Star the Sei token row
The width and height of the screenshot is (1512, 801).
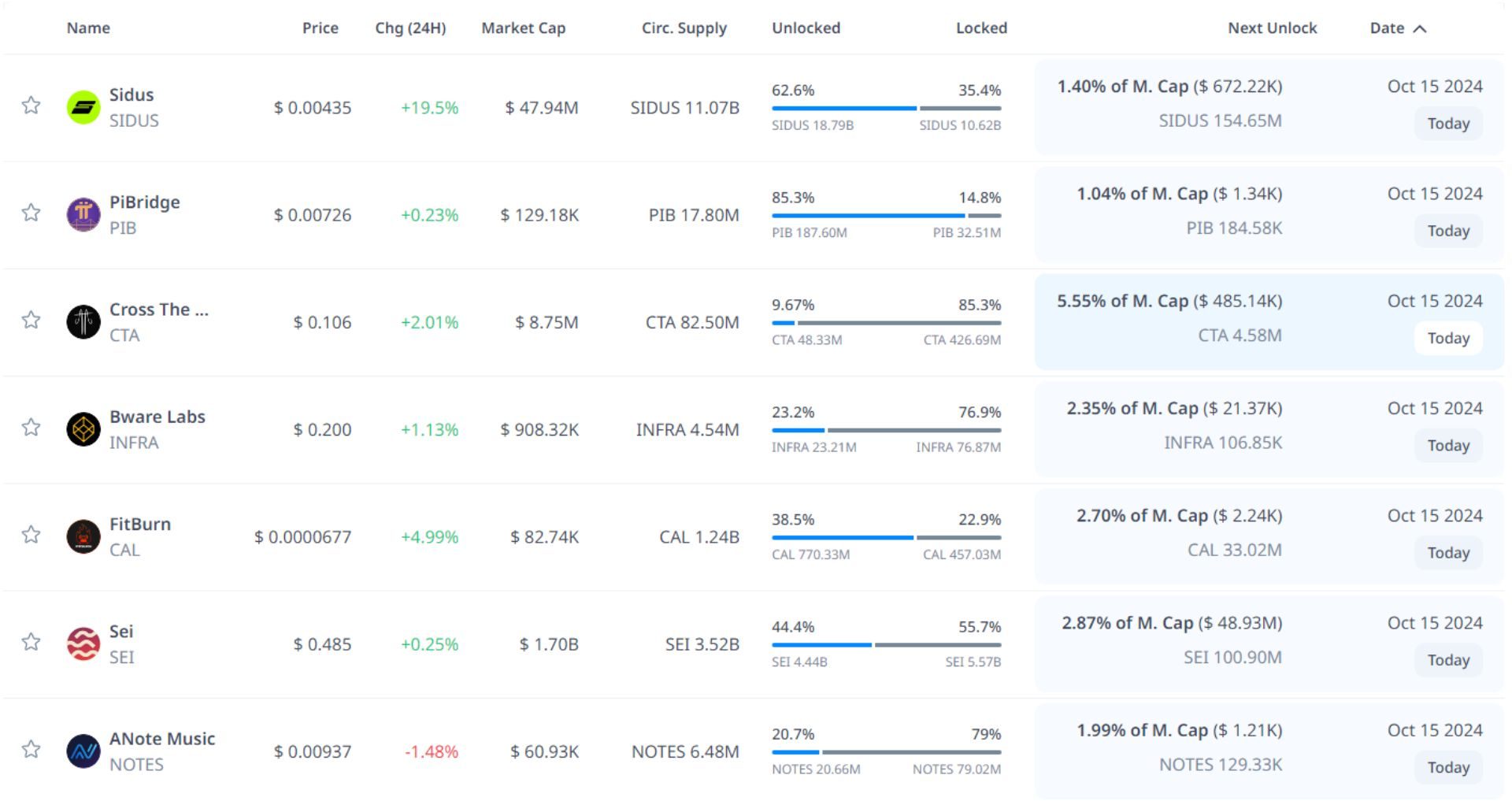click(x=31, y=642)
